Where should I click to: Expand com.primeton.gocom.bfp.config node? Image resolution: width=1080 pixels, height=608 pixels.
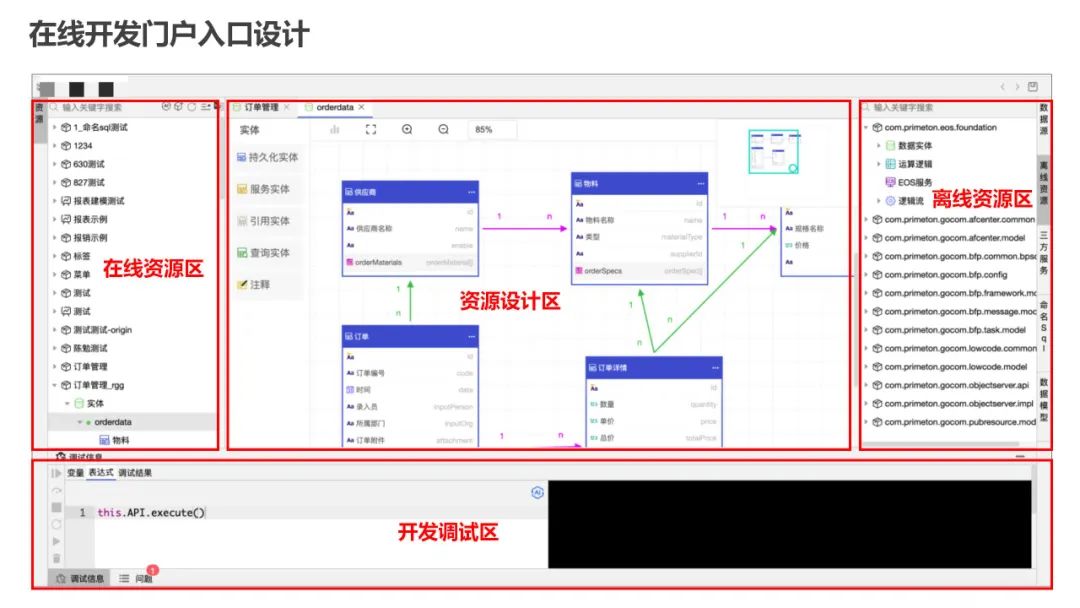[866, 275]
